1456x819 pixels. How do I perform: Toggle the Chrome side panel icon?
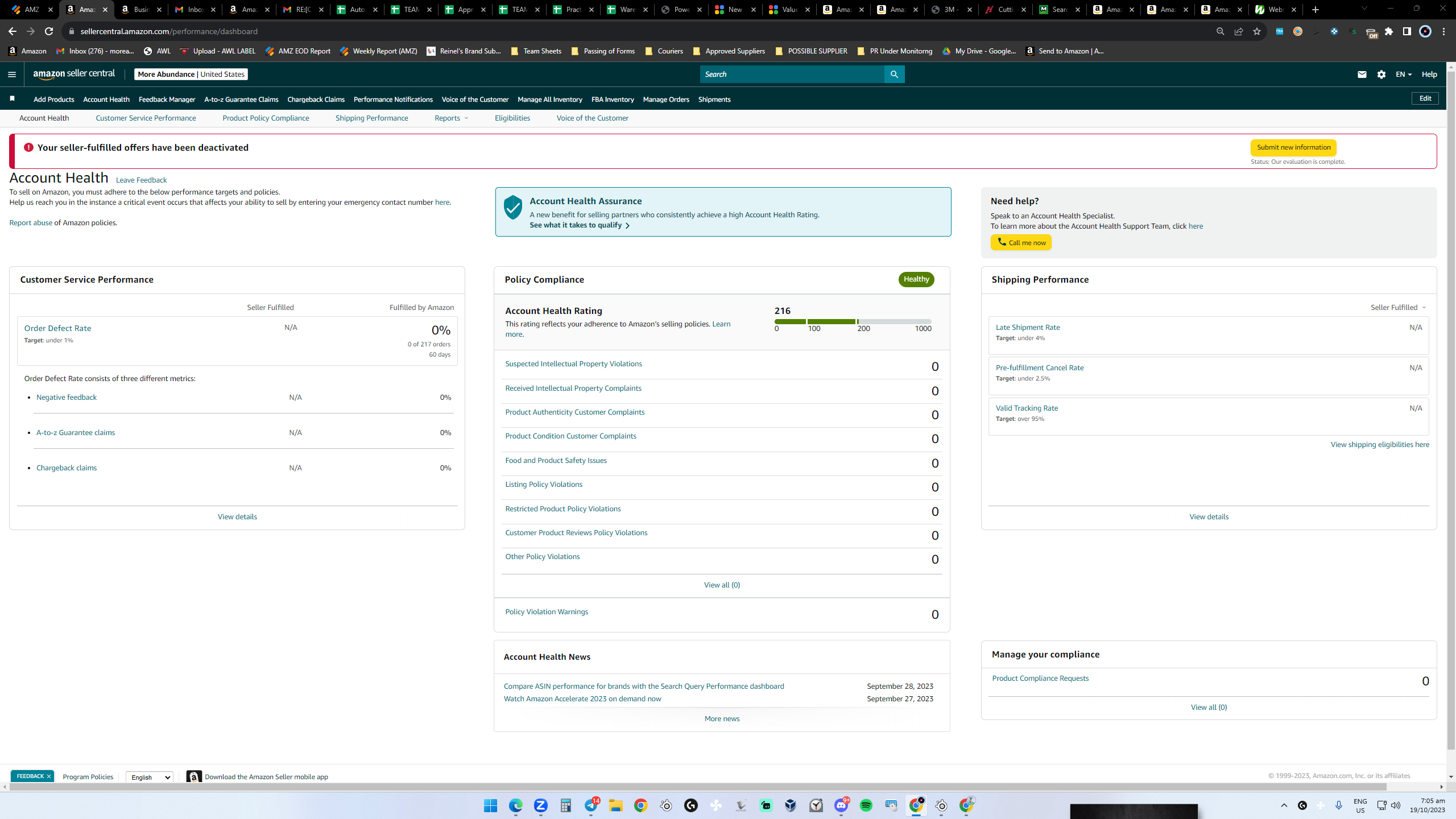point(1407,31)
